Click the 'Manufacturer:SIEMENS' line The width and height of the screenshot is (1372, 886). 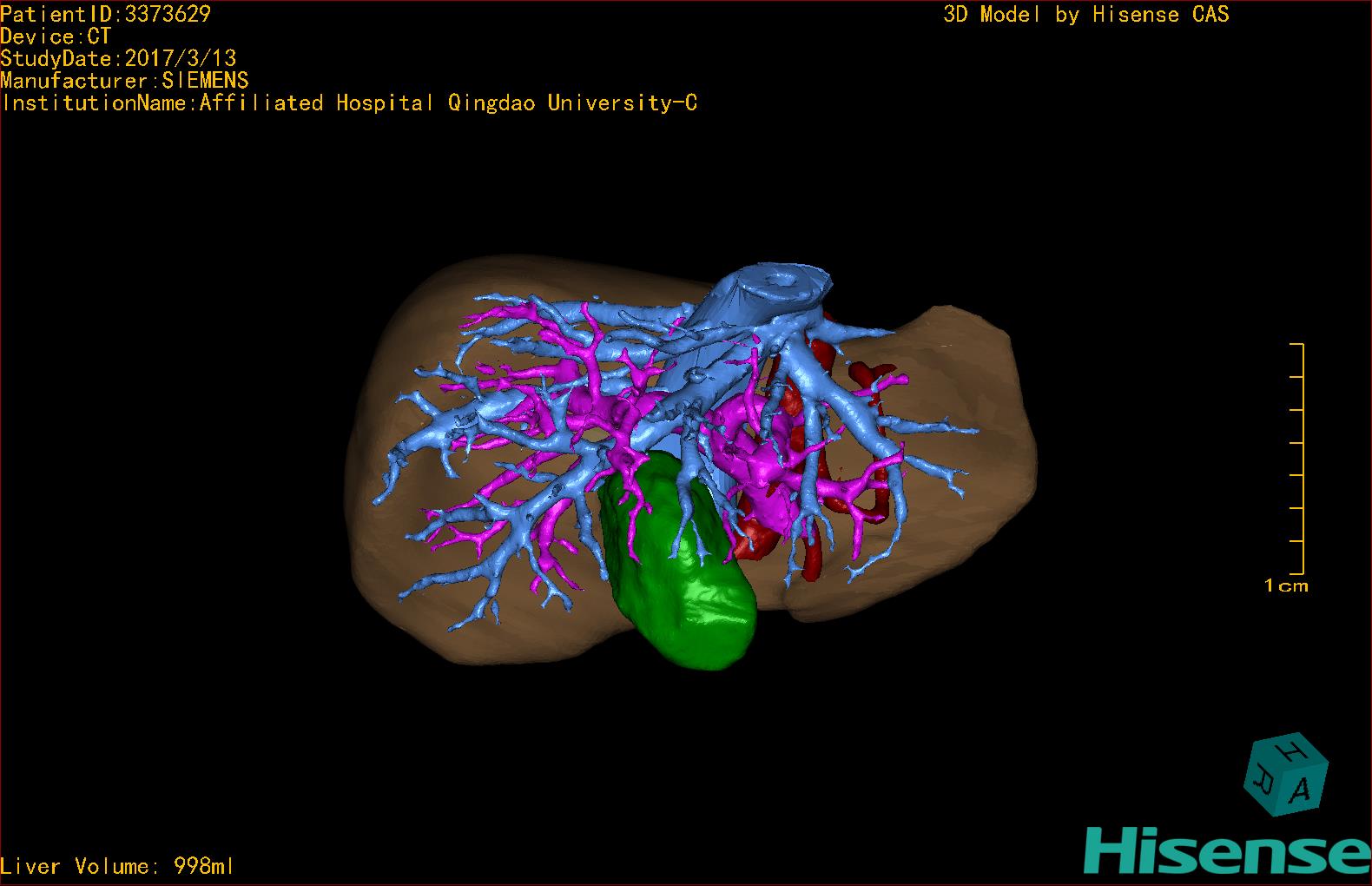click(x=124, y=81)
